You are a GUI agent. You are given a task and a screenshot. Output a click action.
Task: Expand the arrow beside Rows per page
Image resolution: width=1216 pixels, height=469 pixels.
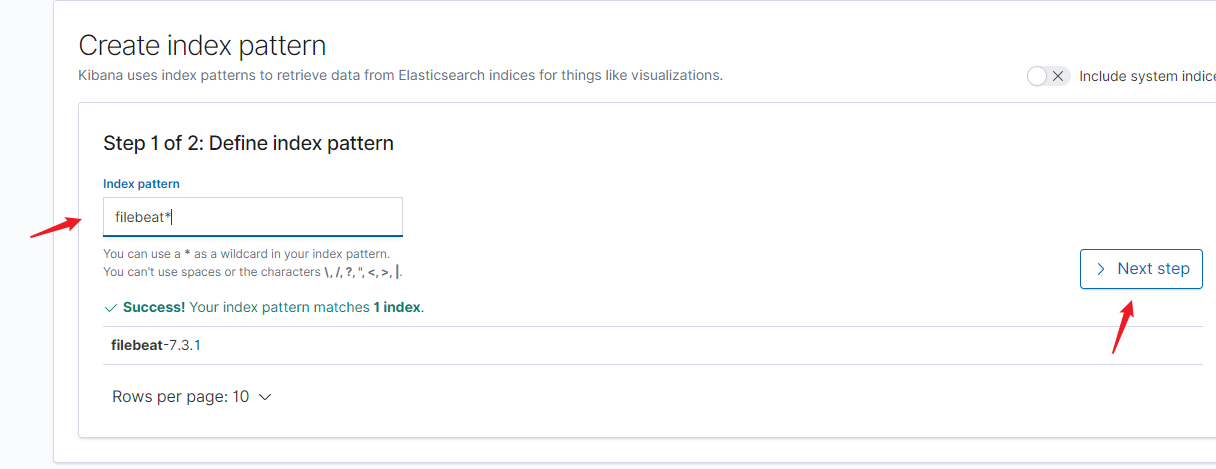(265, 397)
